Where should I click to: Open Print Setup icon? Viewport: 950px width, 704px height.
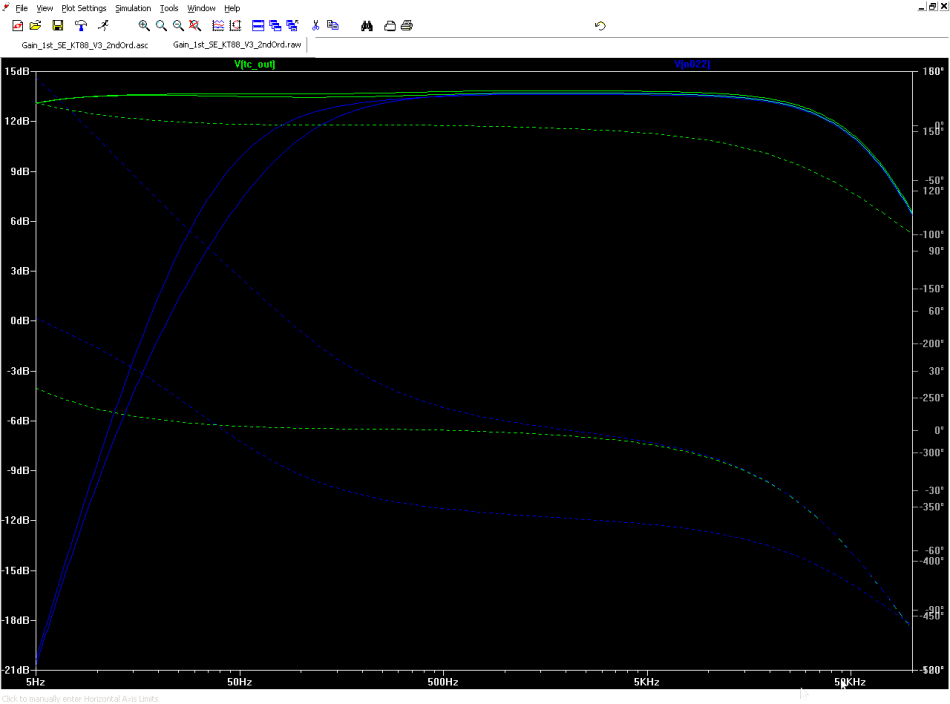pyautogui.click(x=390, y=25)
